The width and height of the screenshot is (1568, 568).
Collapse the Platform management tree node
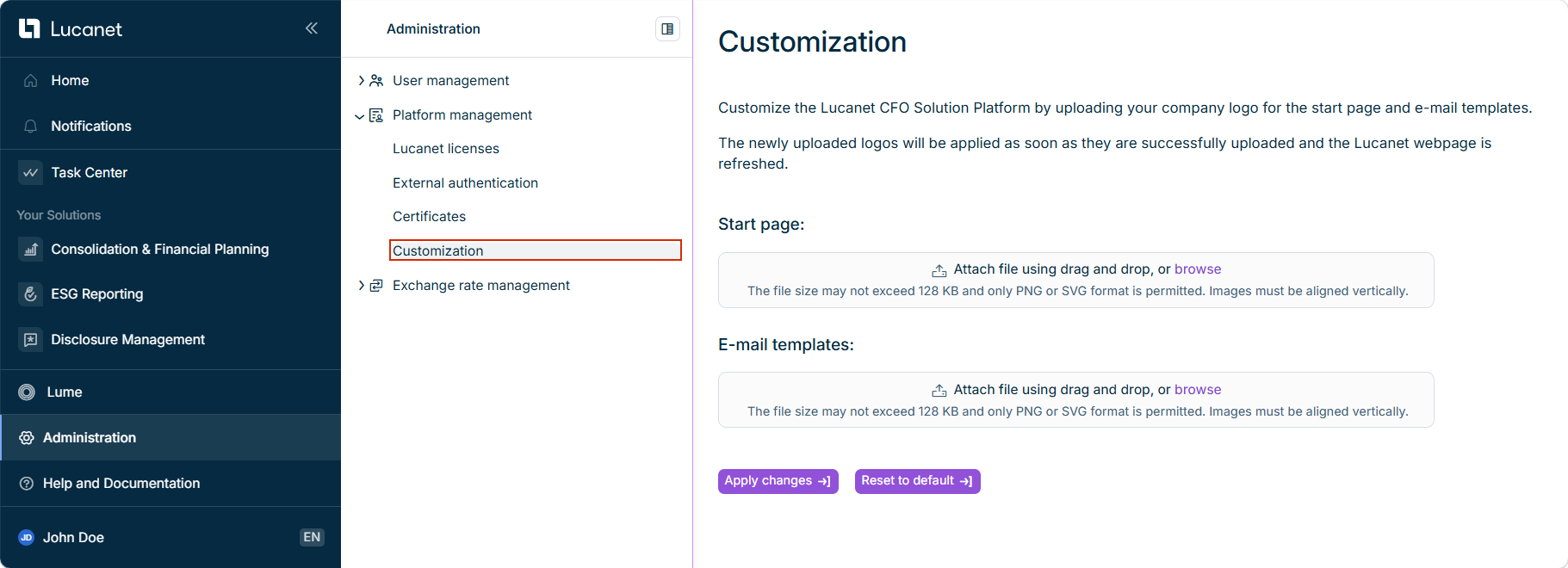(x=360, y=116)
